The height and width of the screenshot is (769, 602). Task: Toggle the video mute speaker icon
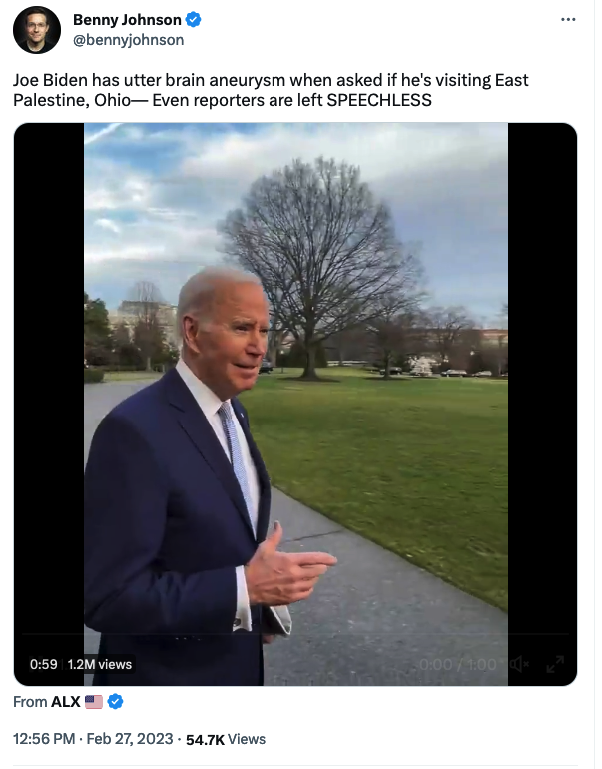[519, 665]
